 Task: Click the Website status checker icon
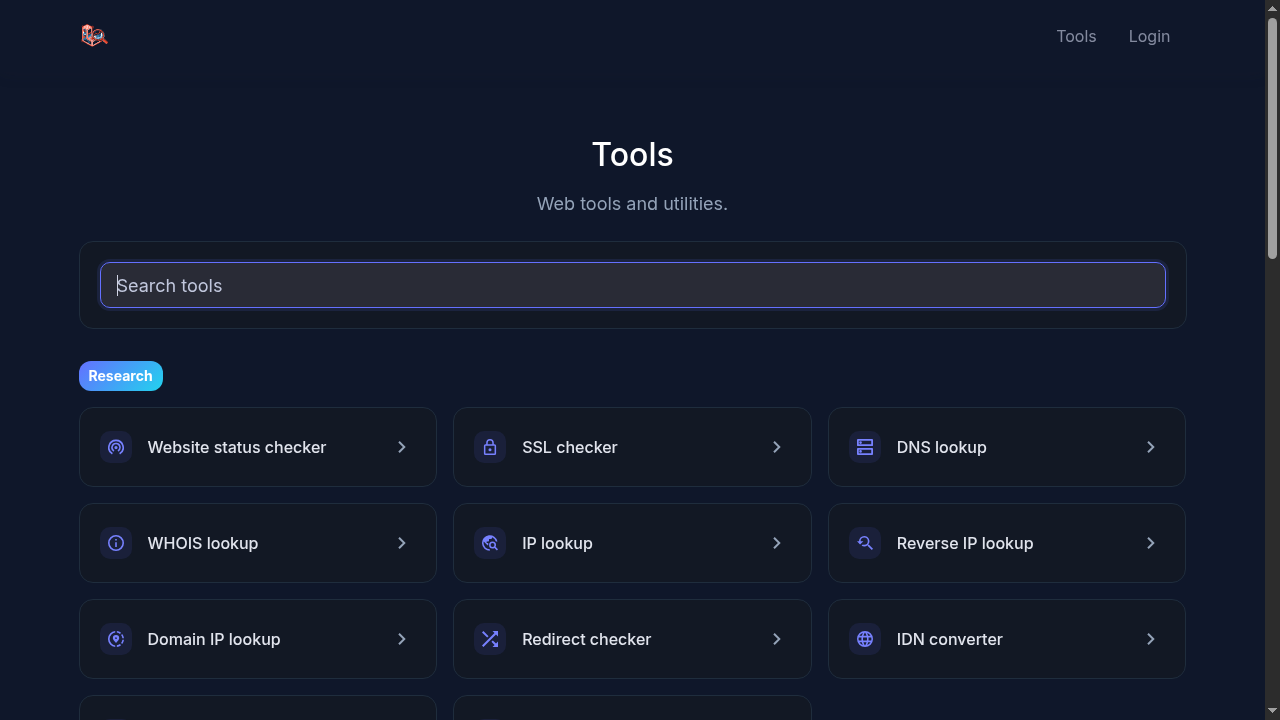116,447
